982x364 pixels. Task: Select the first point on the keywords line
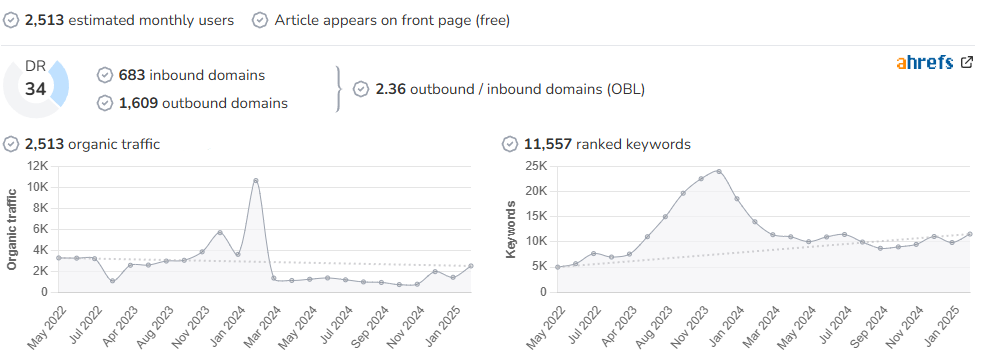pos(557,267)
